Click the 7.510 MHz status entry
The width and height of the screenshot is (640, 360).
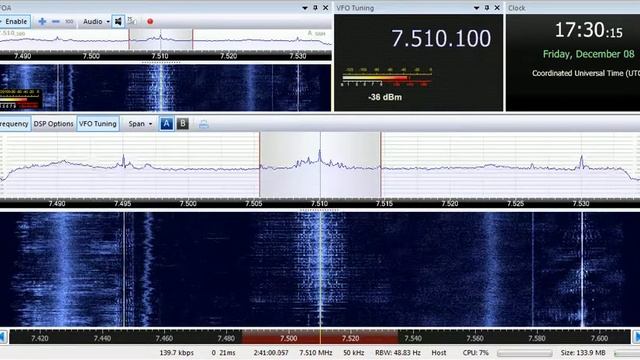coord(316,353)
